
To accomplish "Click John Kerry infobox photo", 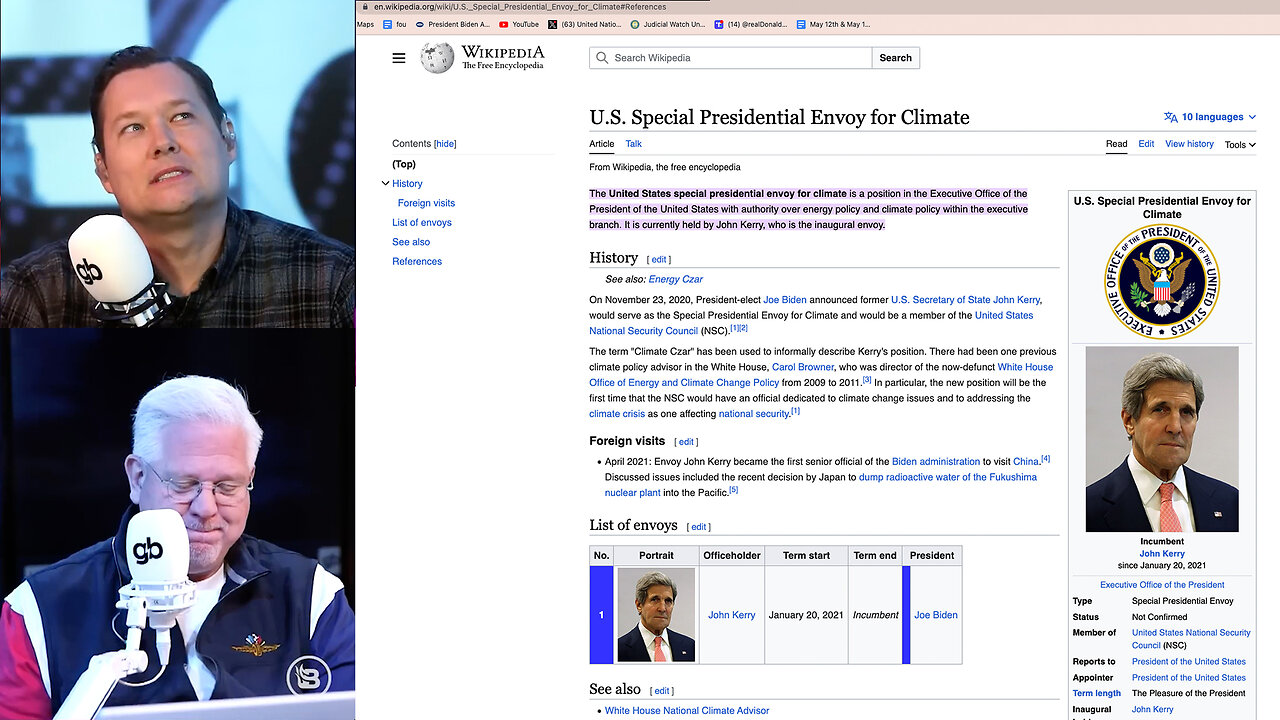I will coord(1162,439).
